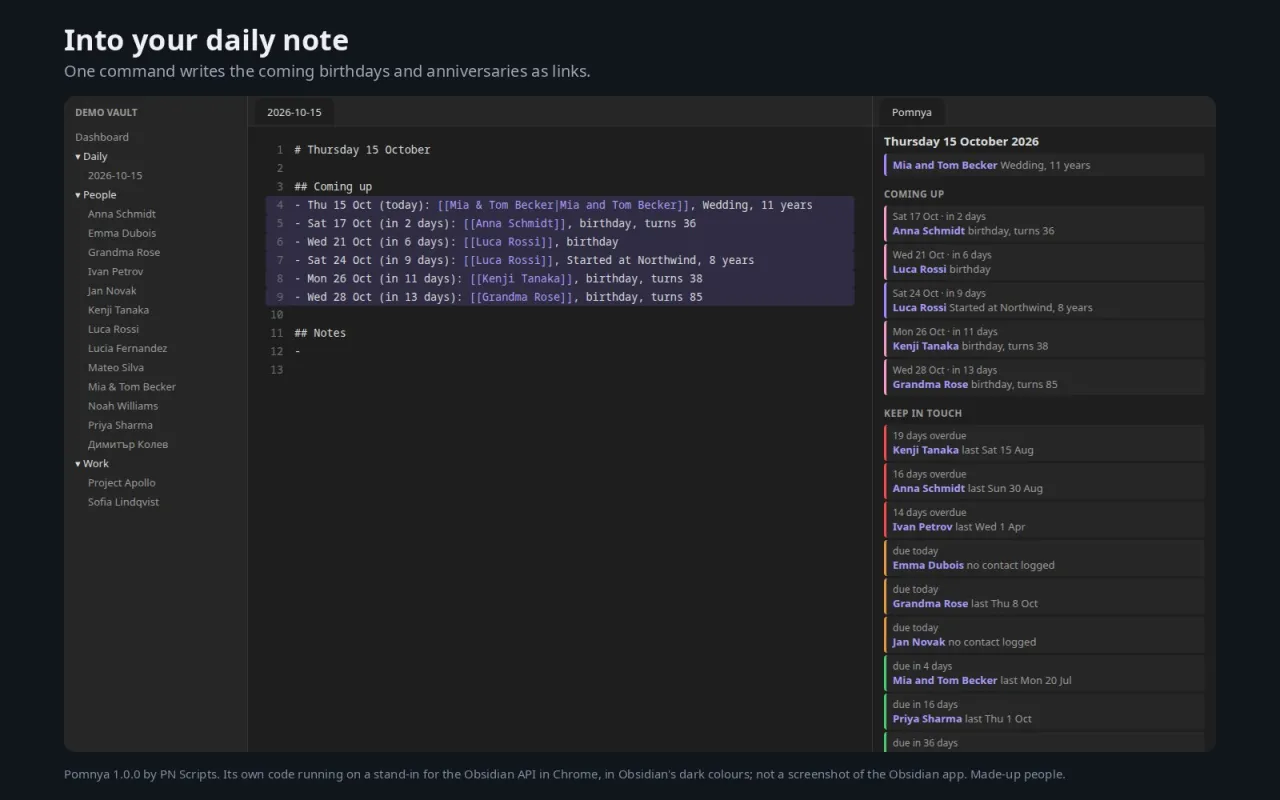Open the Димитър Колев note
Screen dimensions: 1280x800
pyautogui.click(x=128, y=444)
